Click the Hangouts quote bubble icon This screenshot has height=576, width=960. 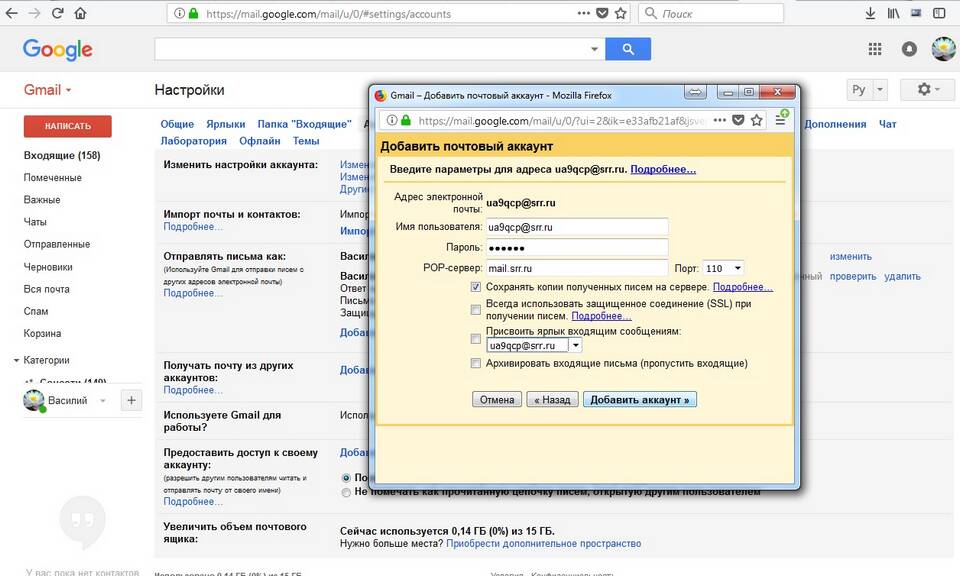click(x=83, y=522)
